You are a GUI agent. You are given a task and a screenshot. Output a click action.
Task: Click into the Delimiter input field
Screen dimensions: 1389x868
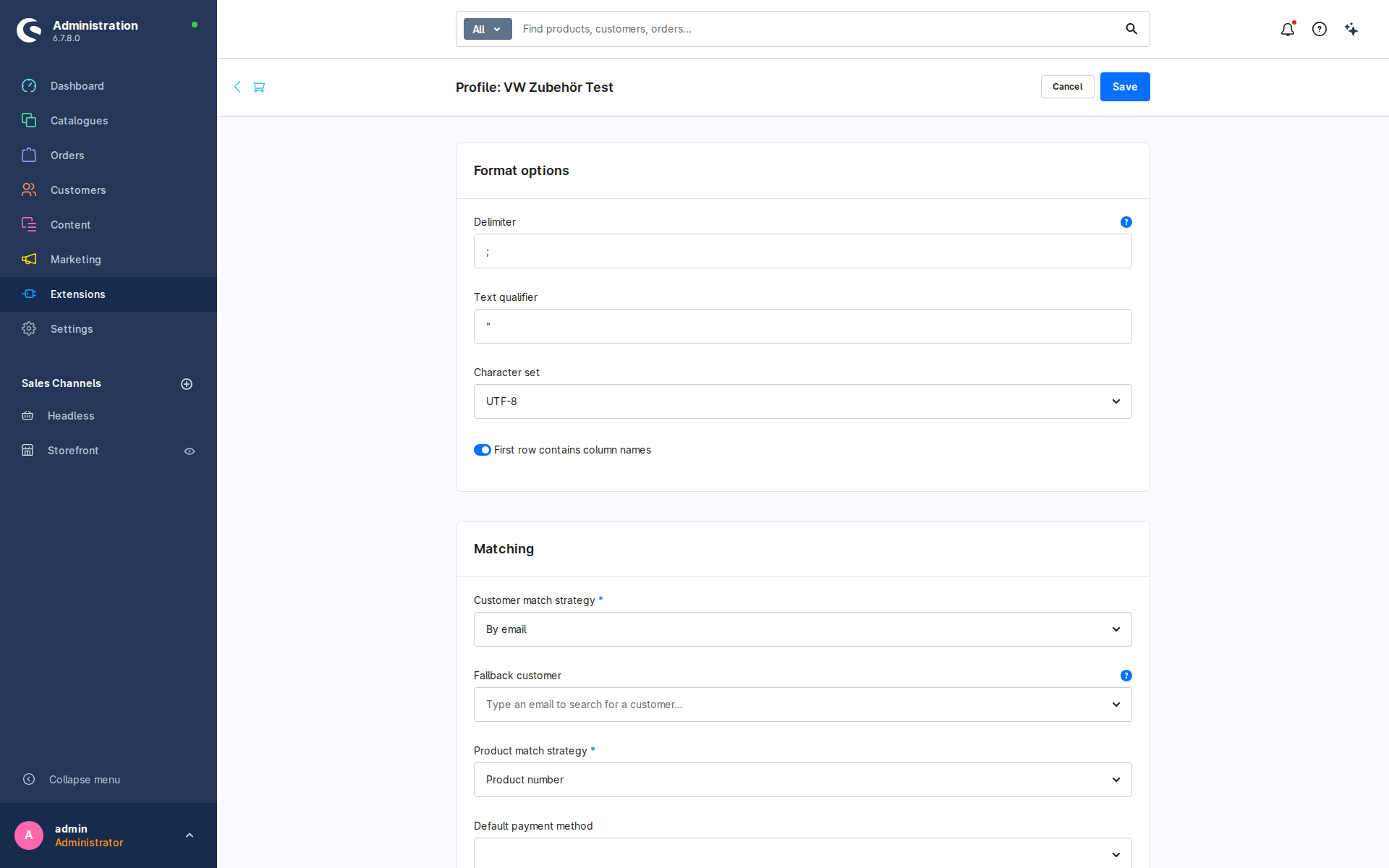[x=803, y=251]
